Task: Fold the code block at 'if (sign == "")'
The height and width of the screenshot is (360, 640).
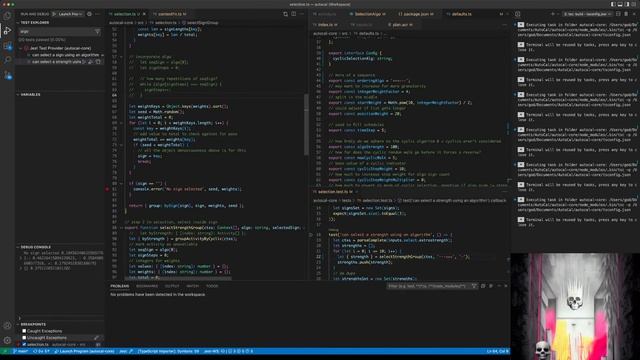Action: tap(121, 184)
